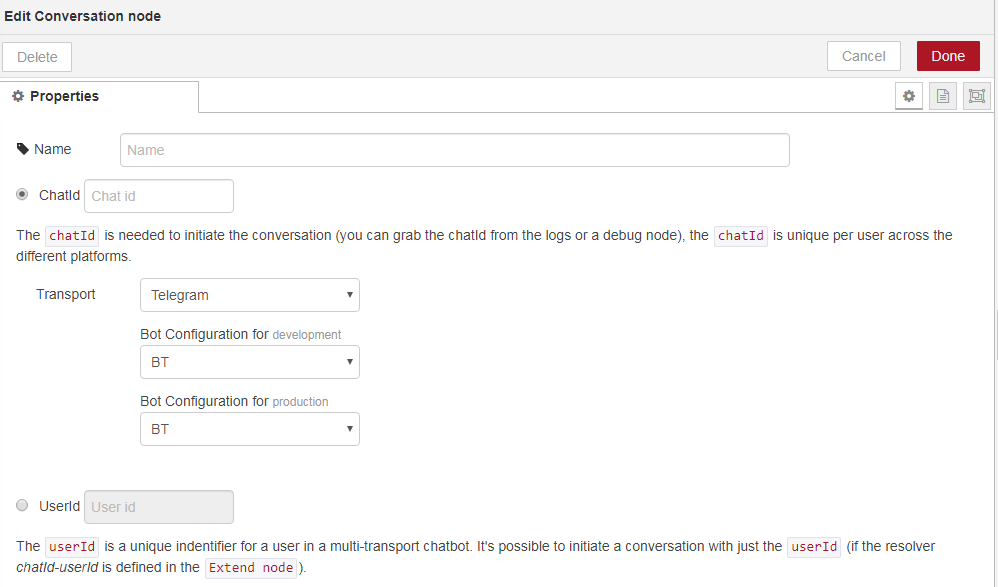This screenshot has height=587, width=998.
Task: Click the tag icon beside the Name field
Action: pos(22,148)
